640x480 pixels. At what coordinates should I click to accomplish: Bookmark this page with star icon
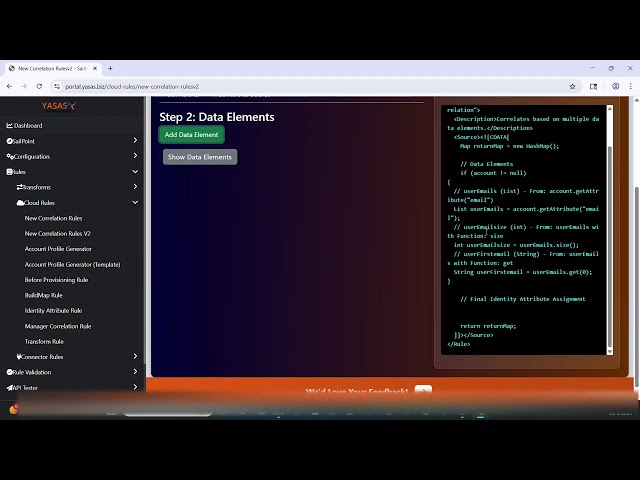coord(572,87)
